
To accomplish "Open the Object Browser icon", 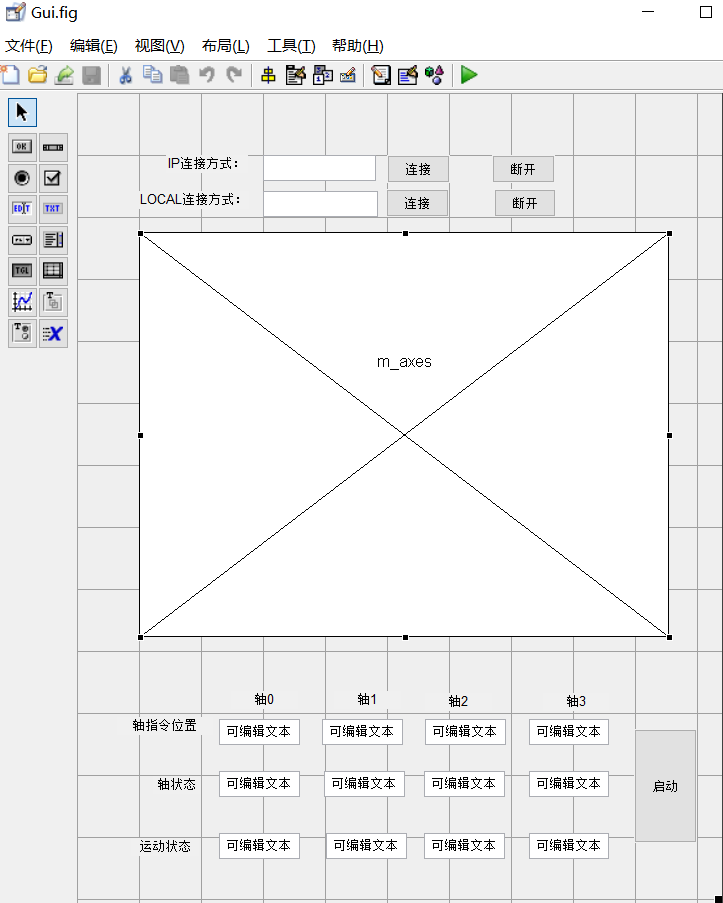I will (x=434, y=75).
